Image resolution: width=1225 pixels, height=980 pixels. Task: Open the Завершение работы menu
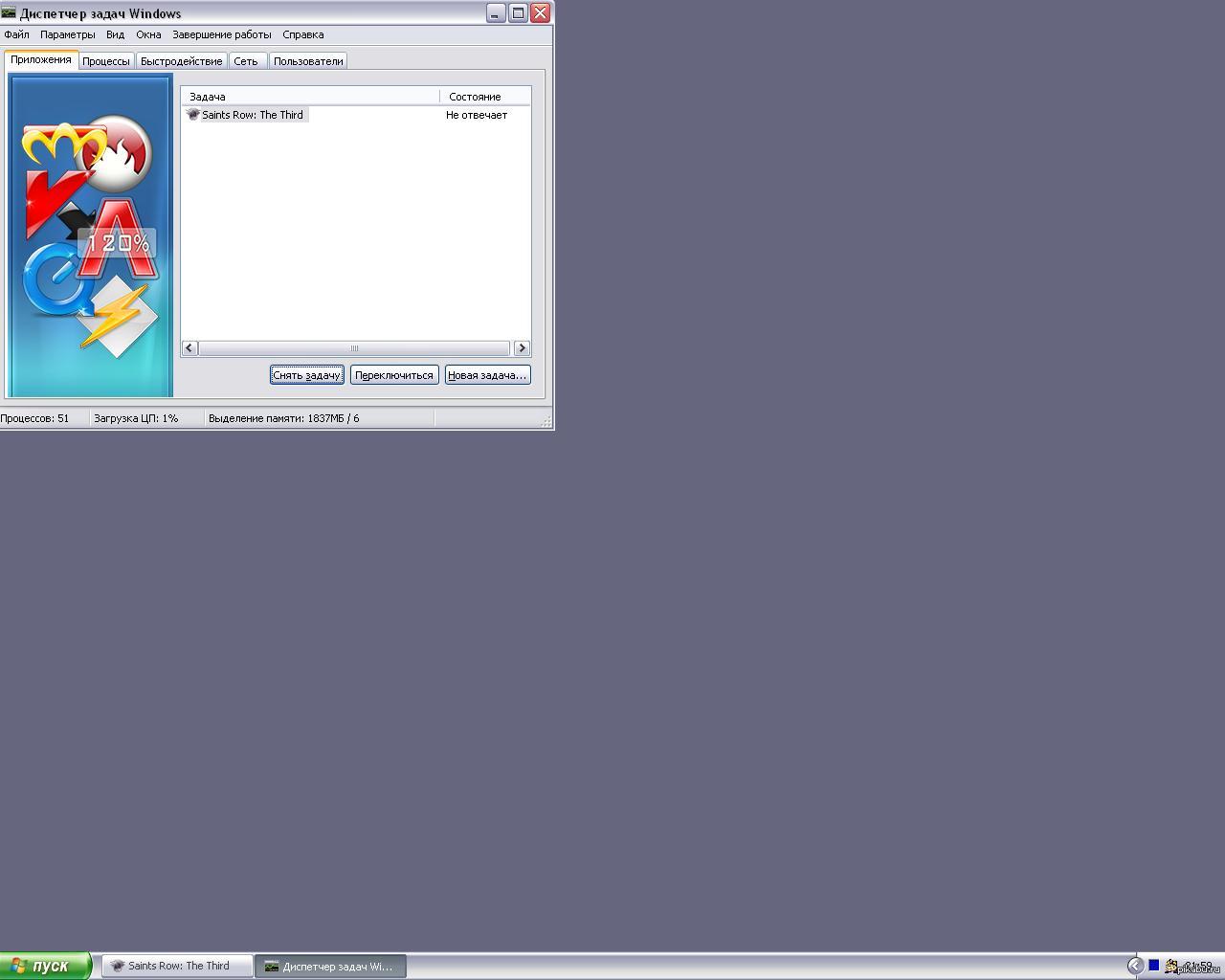221,34
